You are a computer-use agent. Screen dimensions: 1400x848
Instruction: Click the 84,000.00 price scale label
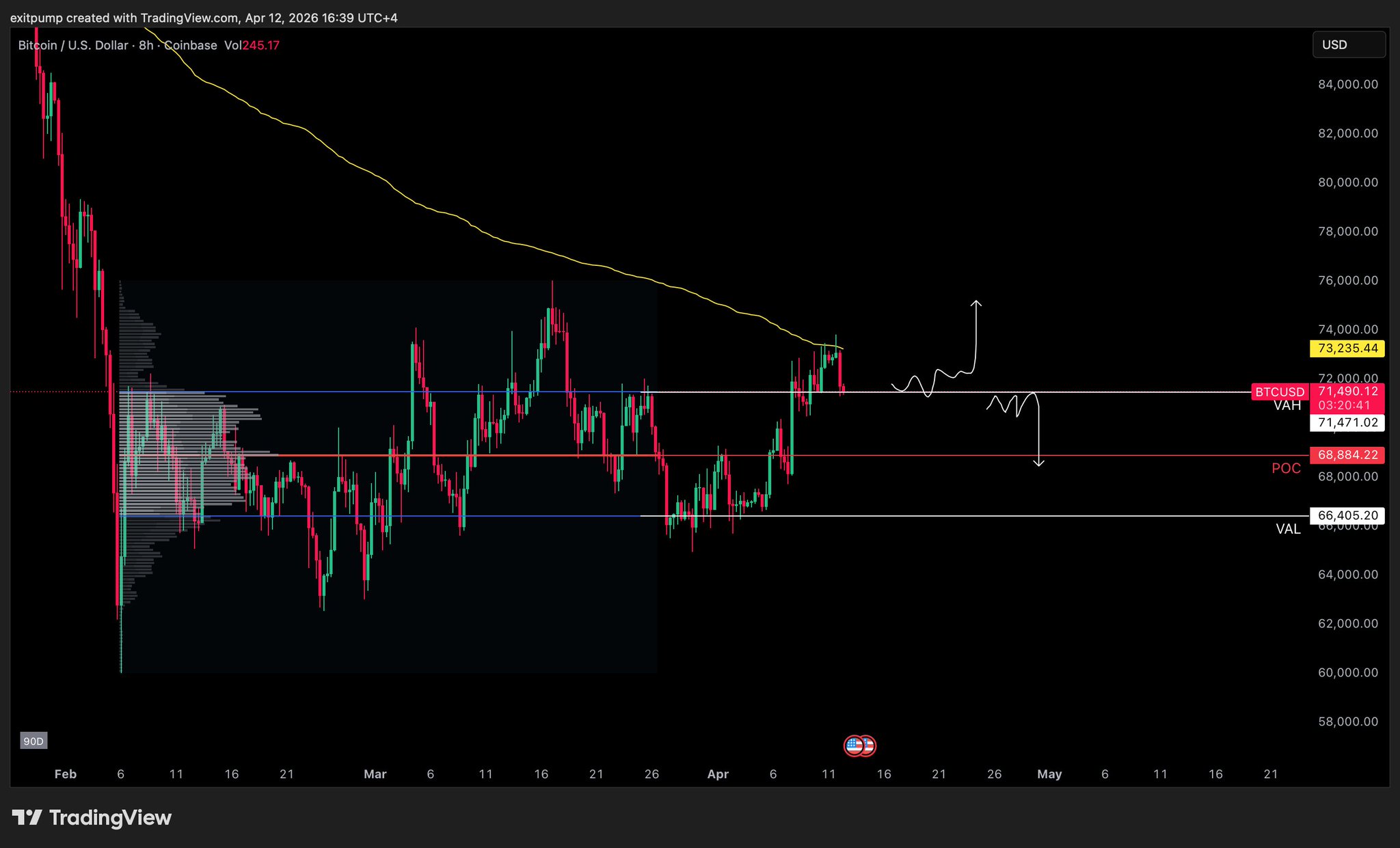click(1347, 85)
